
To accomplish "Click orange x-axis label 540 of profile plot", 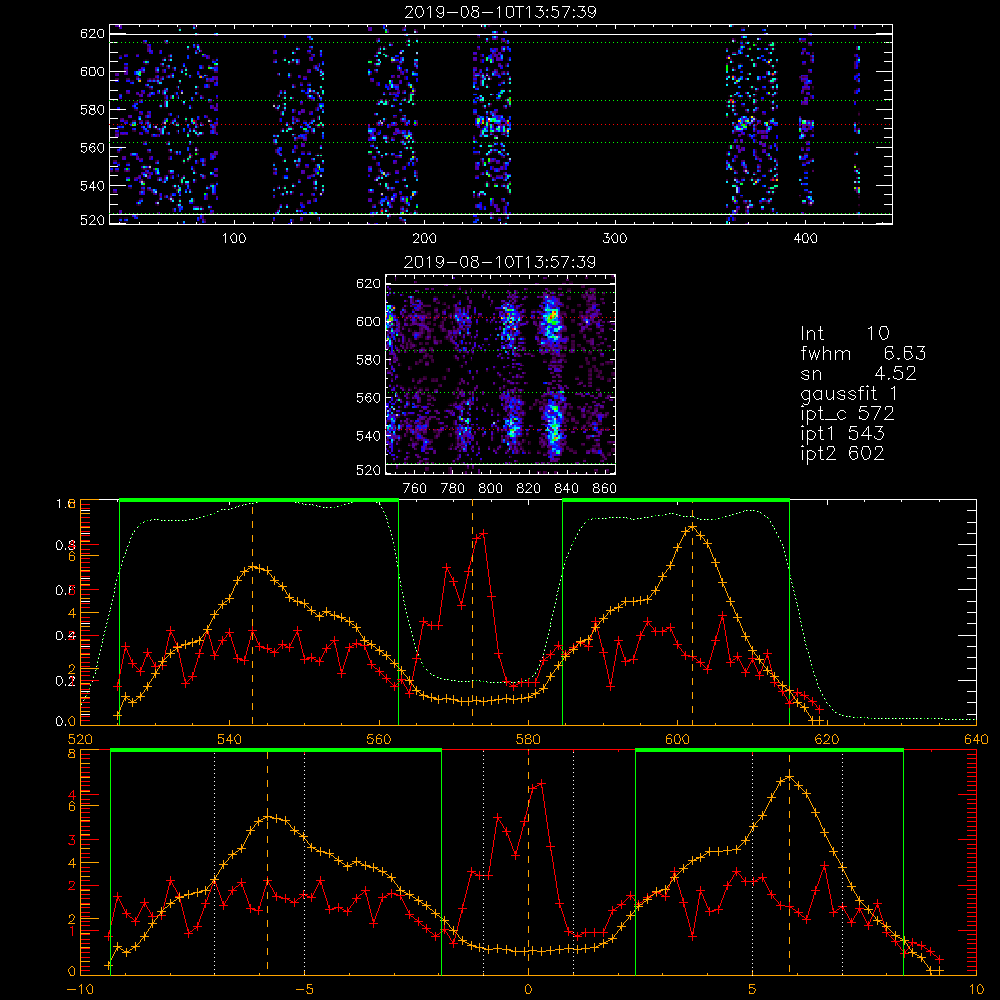I will [230, 740].
